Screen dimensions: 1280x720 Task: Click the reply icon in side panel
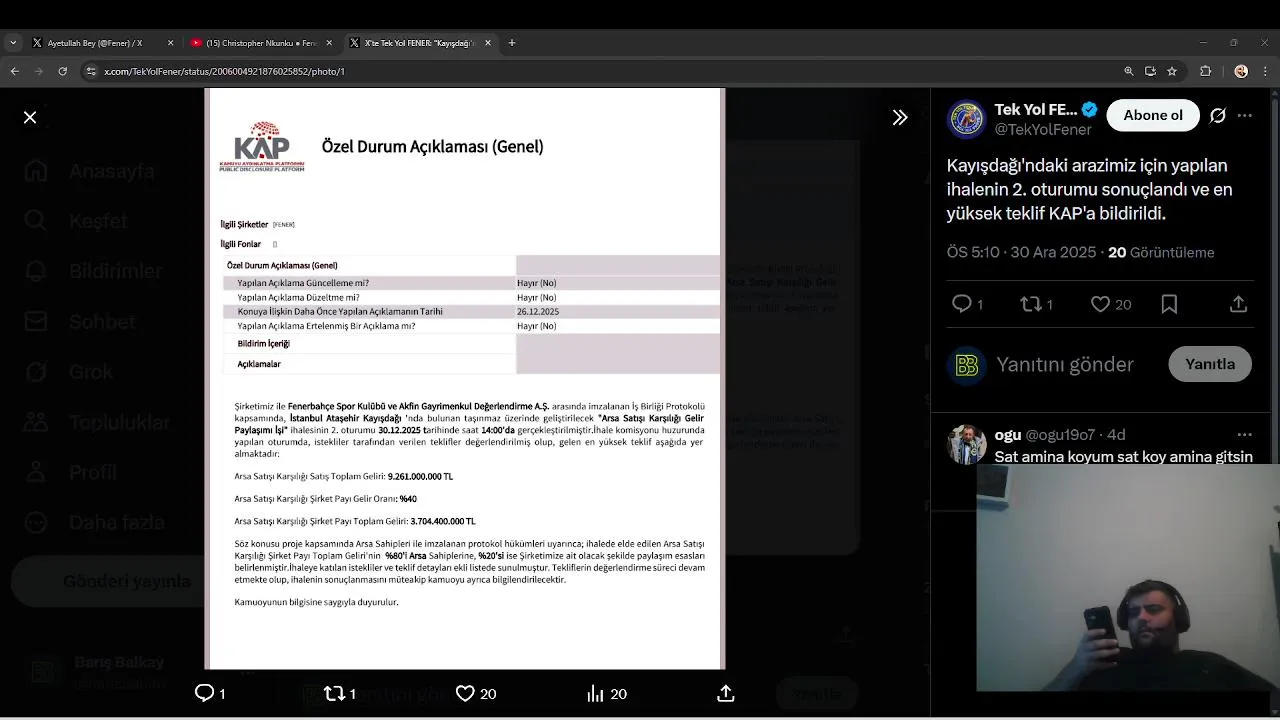coord(962,304)
